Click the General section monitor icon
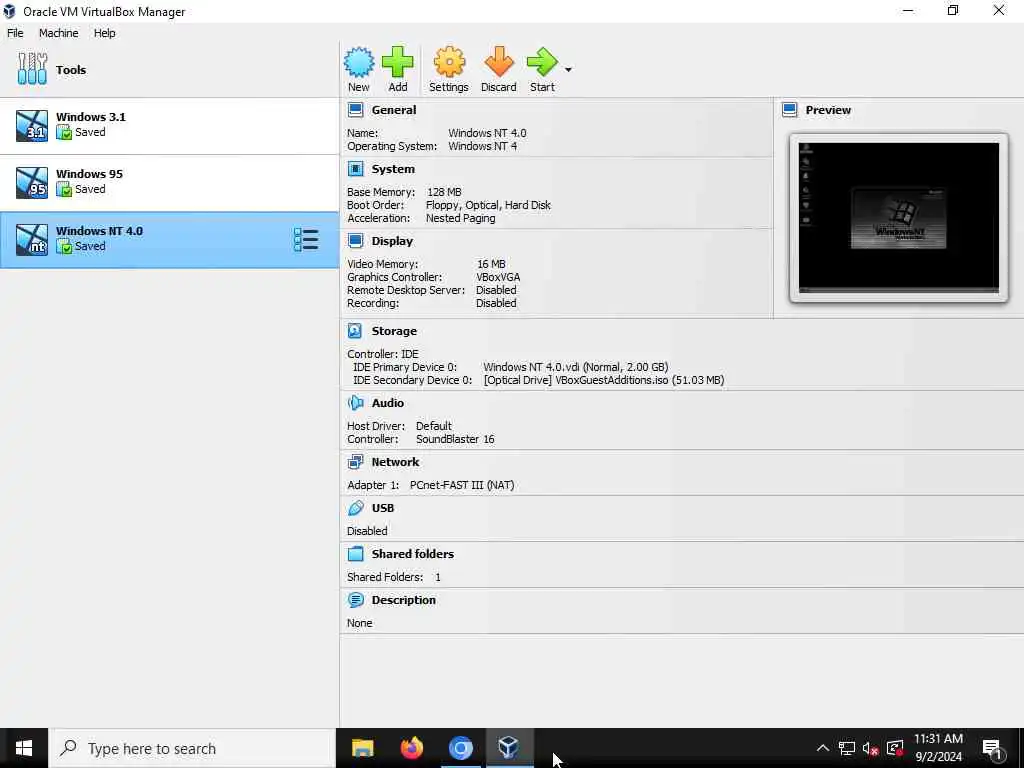 (x=355, y=110)
